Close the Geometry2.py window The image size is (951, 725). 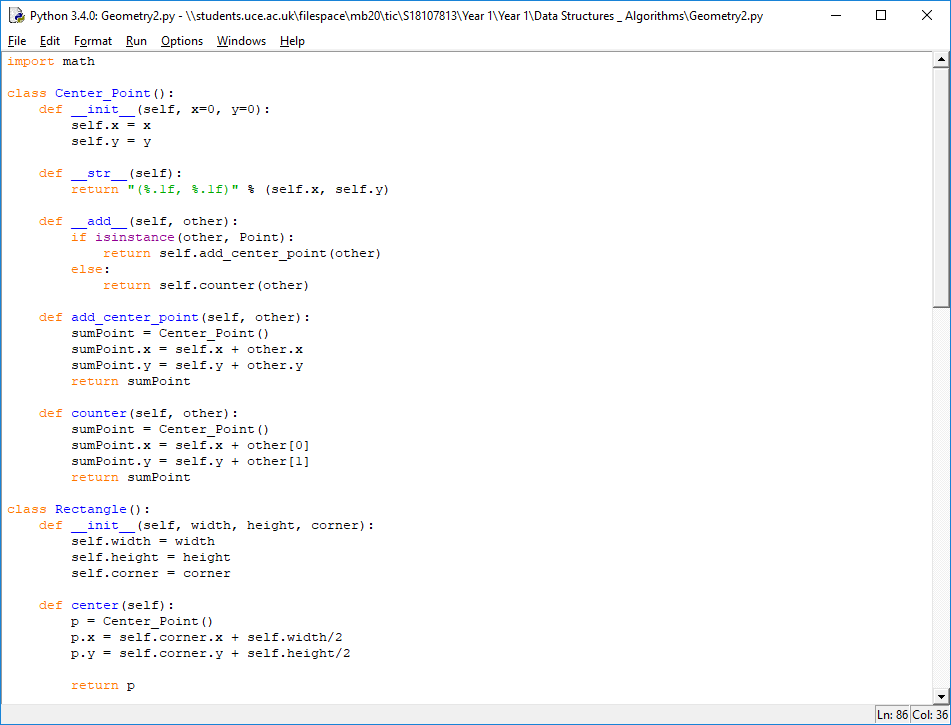(x=927, y=16)
